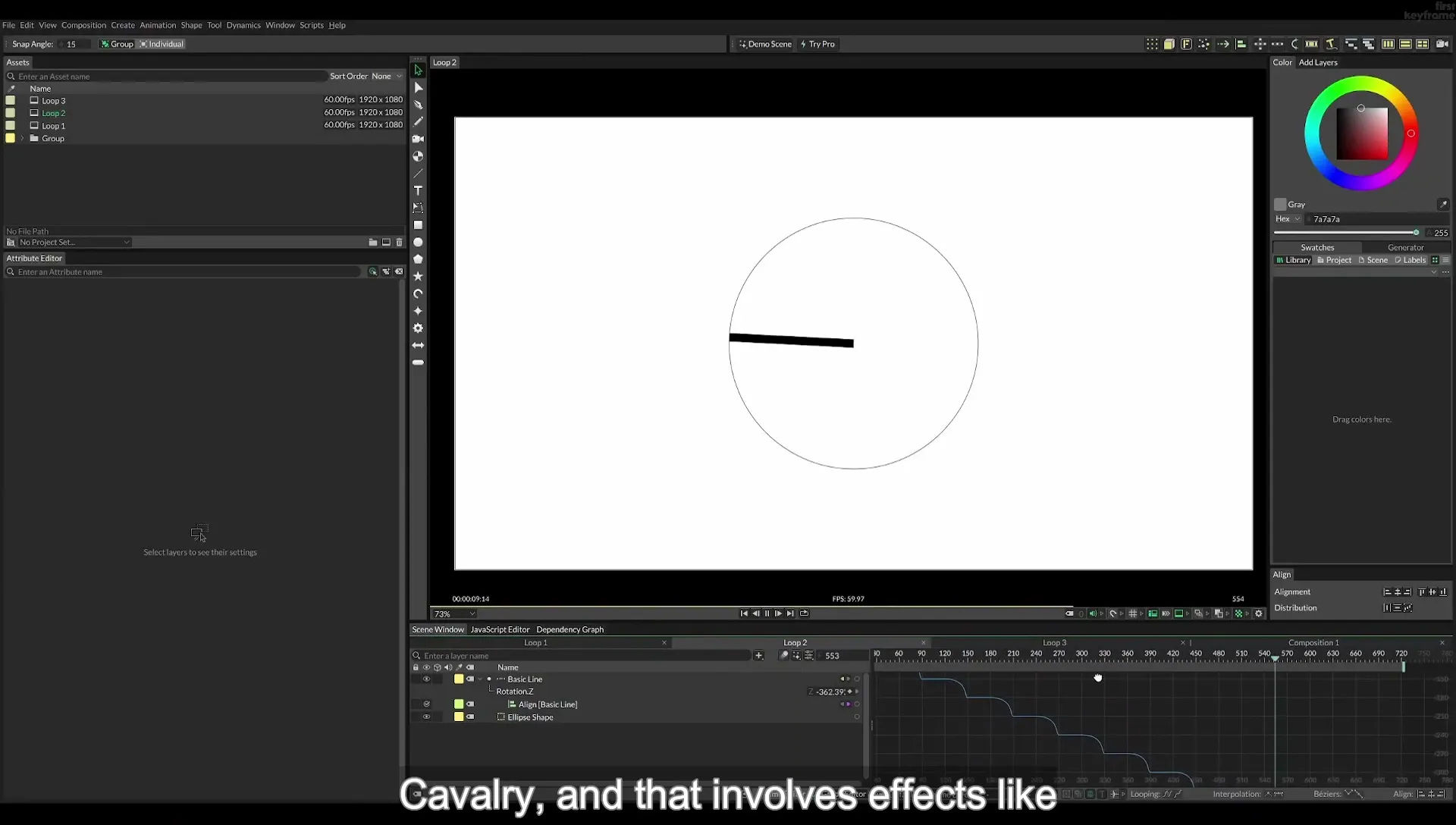Click the Demo Scene button
1456x825 pixels.
click(x=765, y=44)
